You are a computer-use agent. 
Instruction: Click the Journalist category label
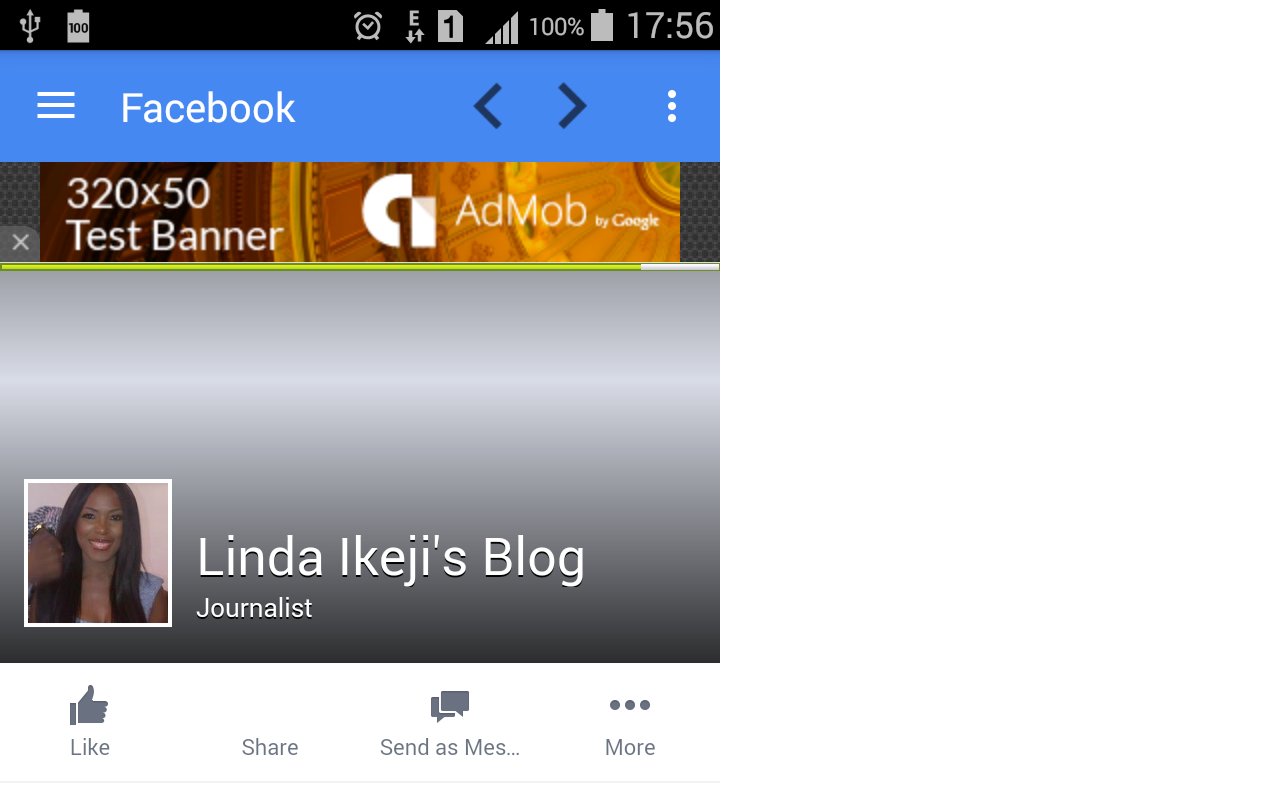click(x=254, y=608)
